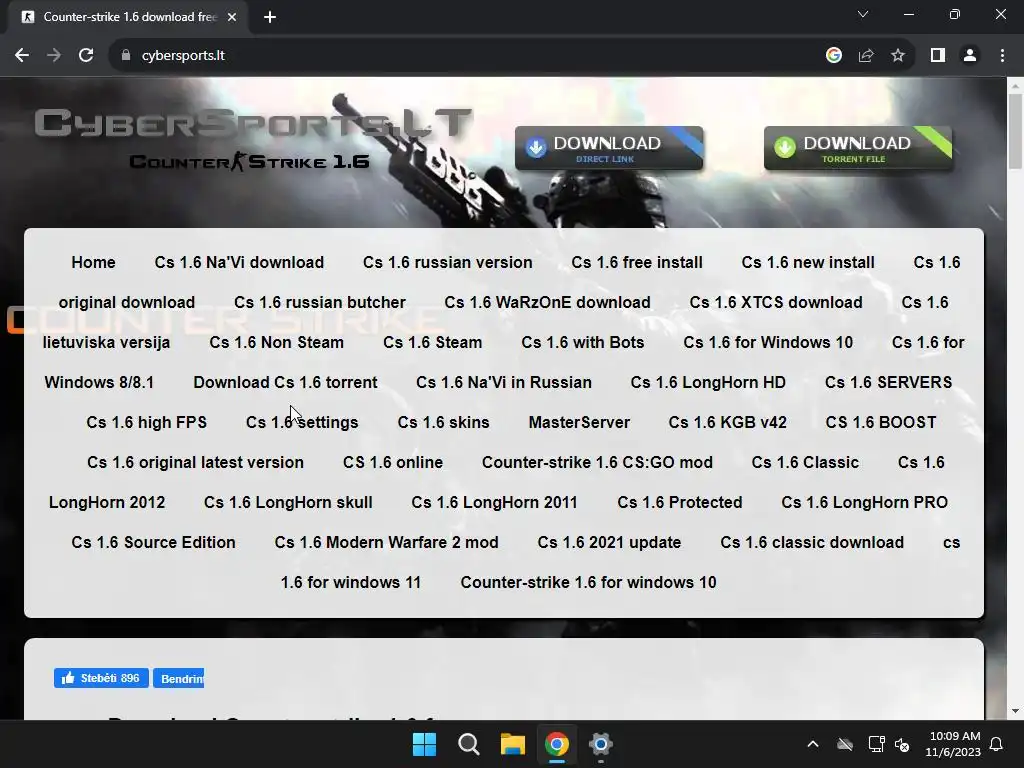Open Cs 1.6 classic download
1024x768 pixels.
pyautogui.click(x=812, y=543)
